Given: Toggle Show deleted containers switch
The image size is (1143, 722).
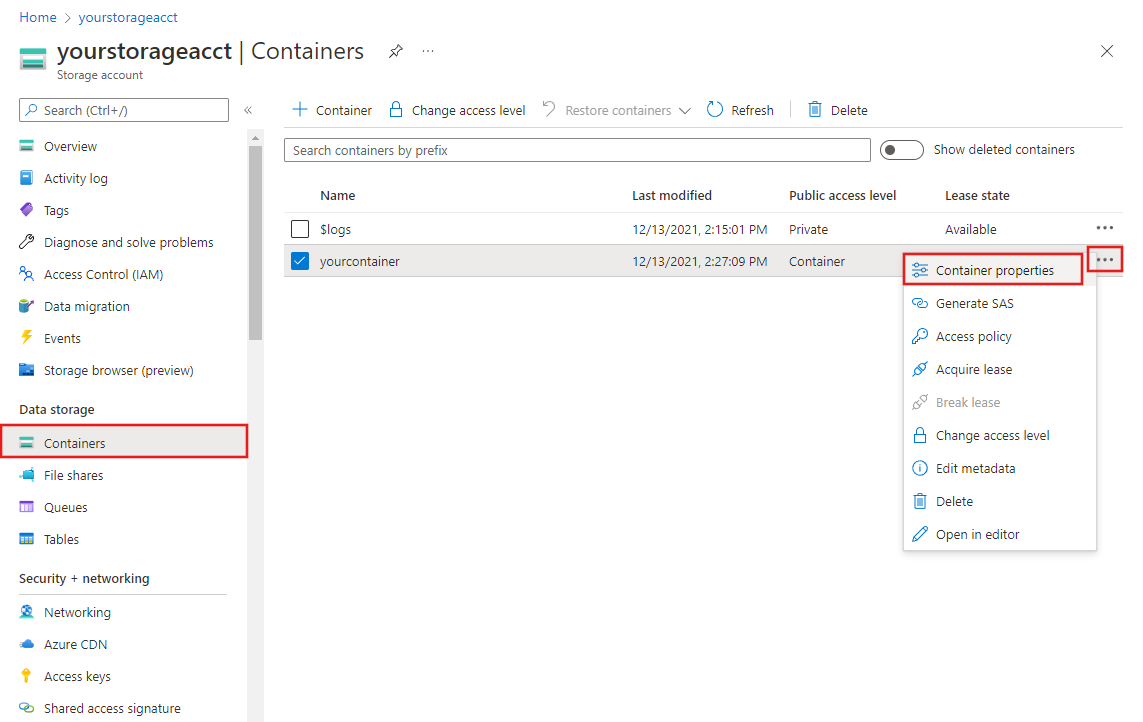Looking at the screenshot, I should click(x=902, y=150).
